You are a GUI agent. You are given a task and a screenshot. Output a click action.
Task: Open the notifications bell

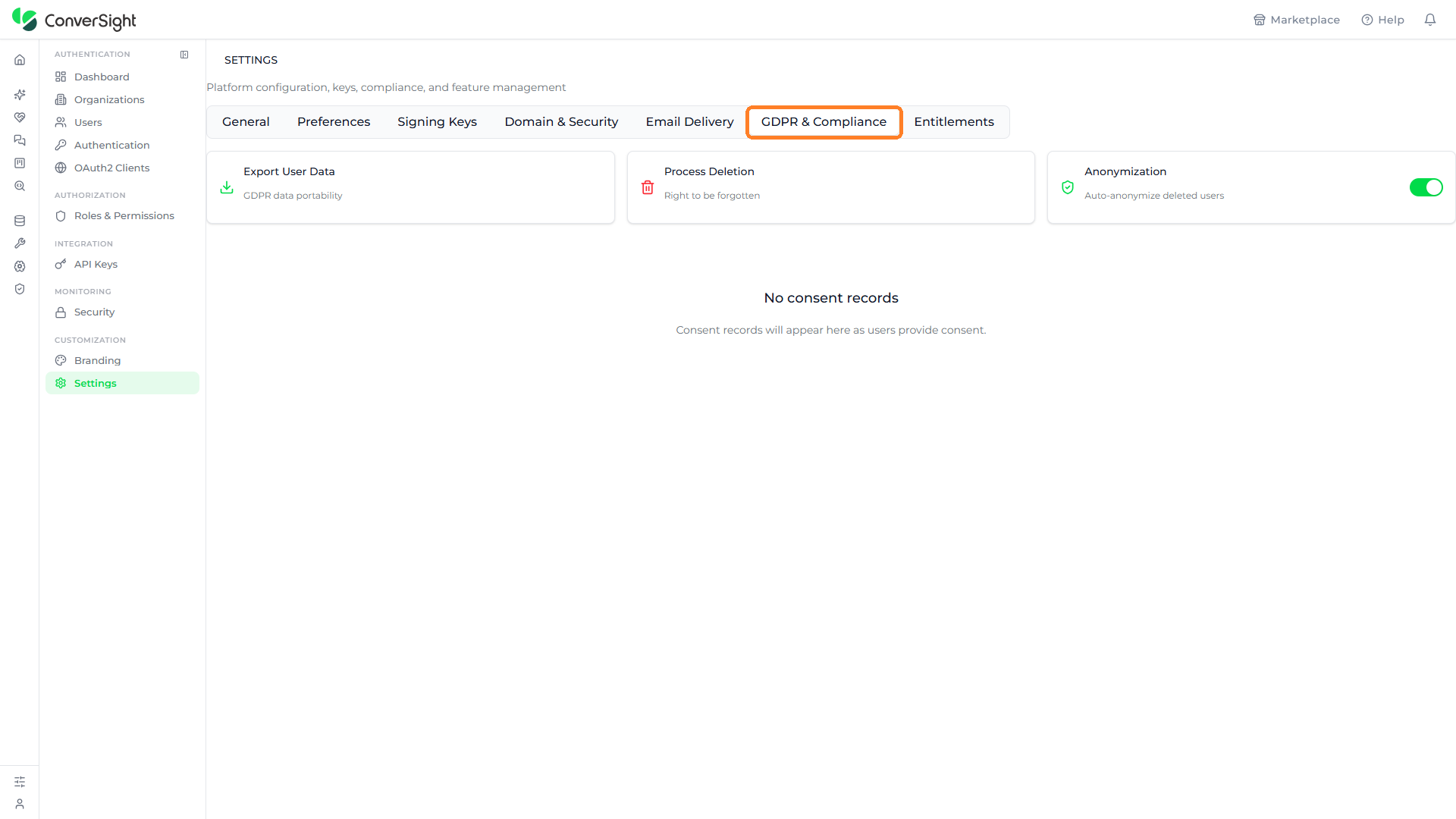pyautogui.click(x=1430, y=20)
